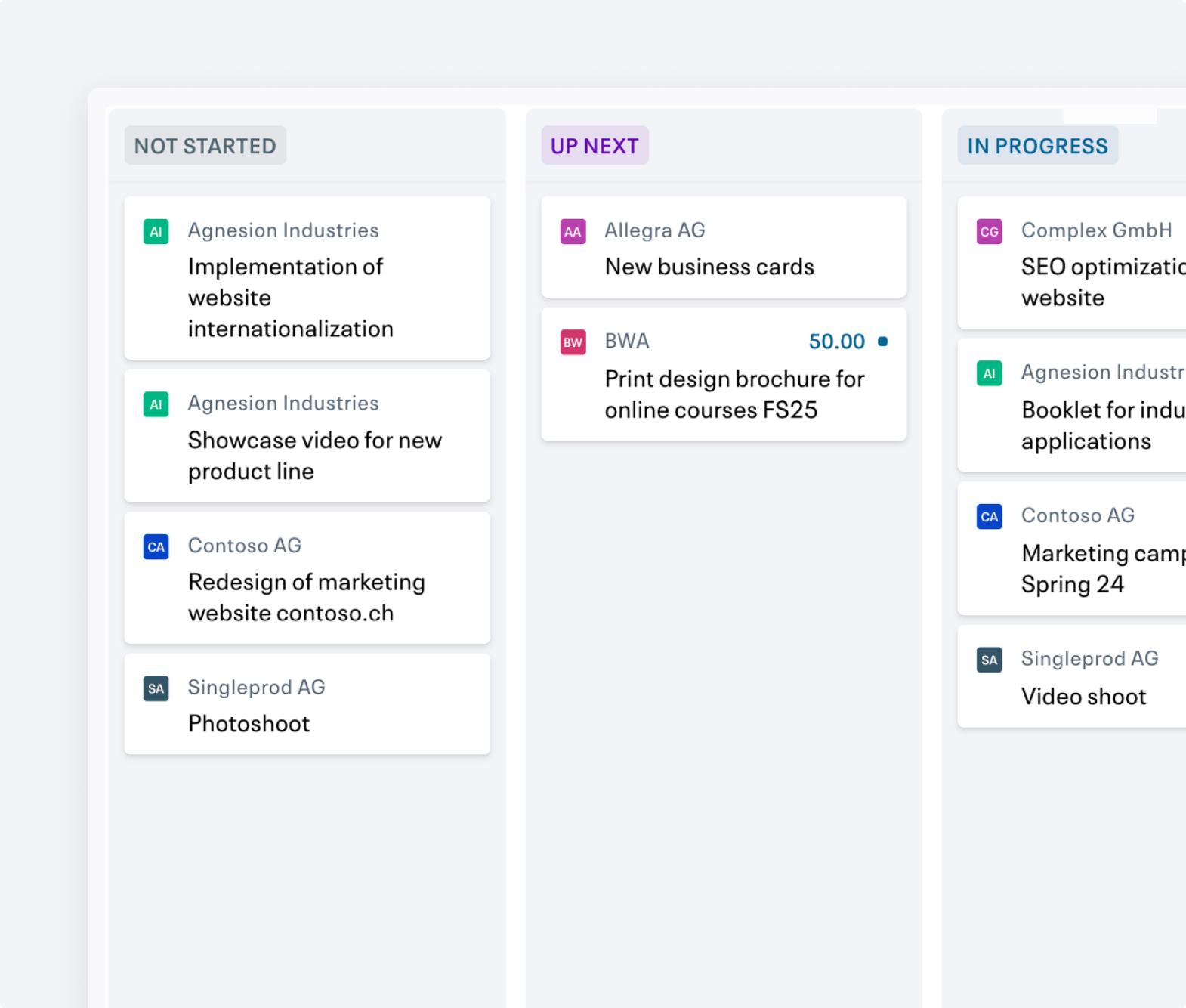Click Agnesion Industries name on Showcase video card
Viewport: 1186px width, 1008px height.
tap(283, 404)
